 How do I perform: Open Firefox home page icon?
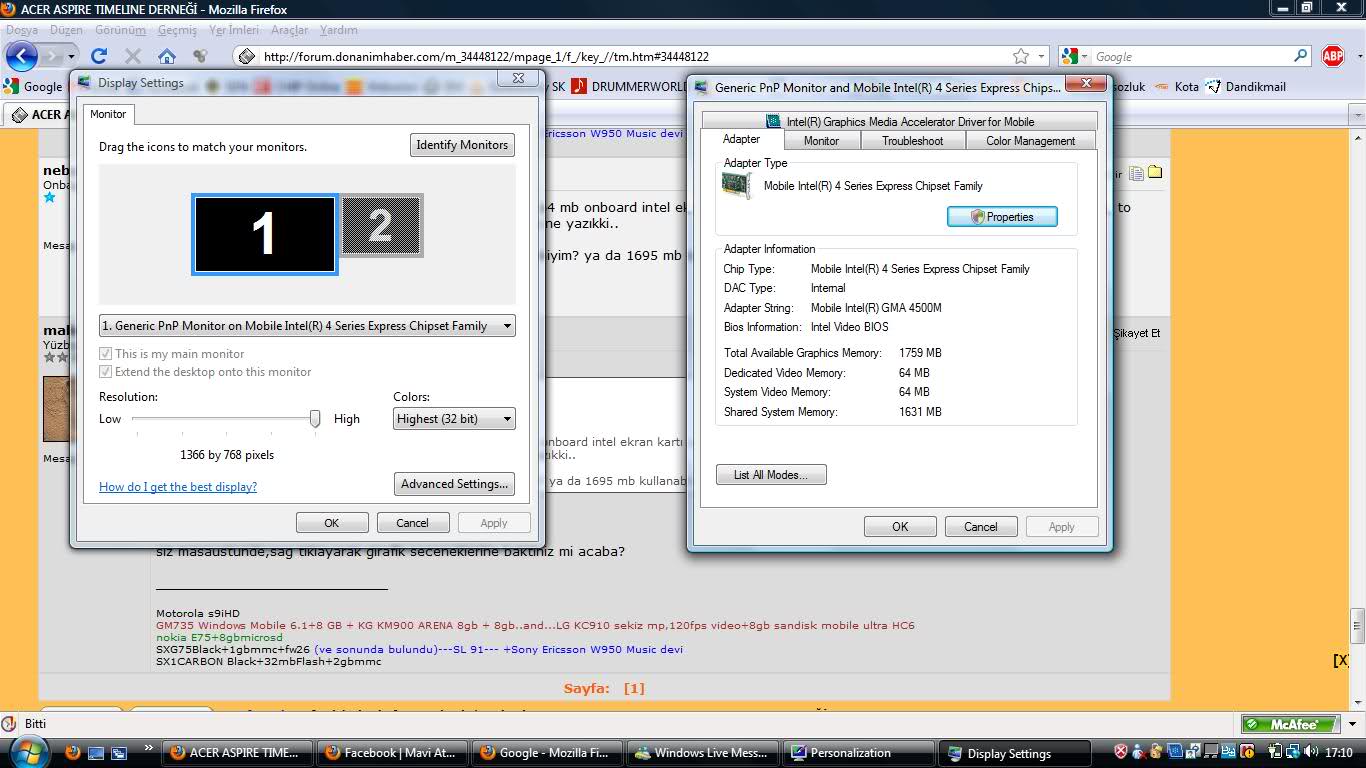[167, 56]
